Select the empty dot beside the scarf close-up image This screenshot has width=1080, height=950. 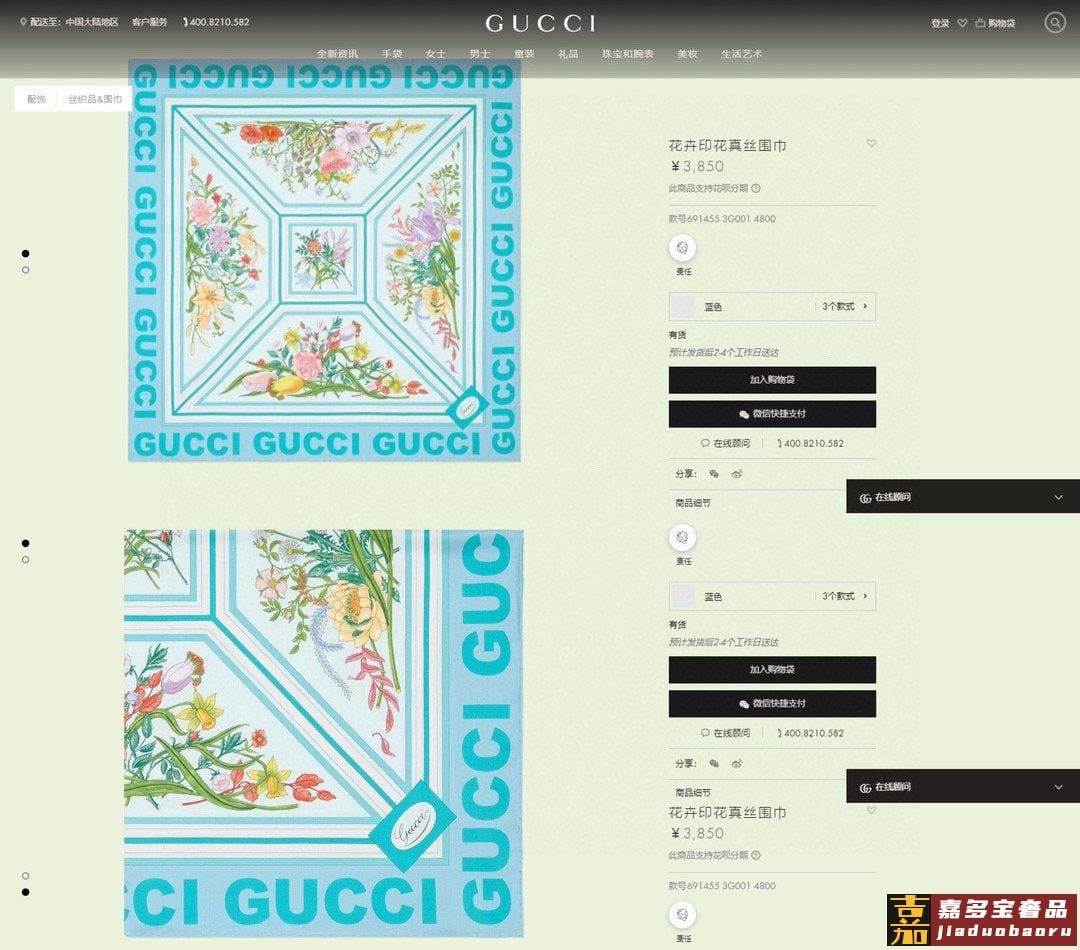(25, 560)
